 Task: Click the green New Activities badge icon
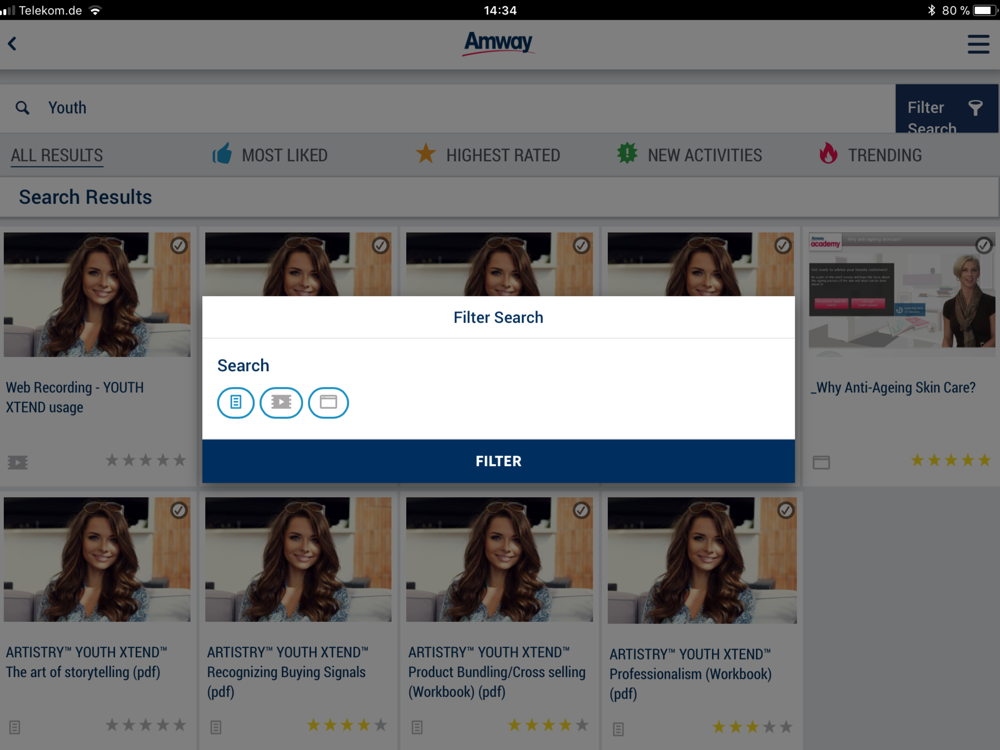628,153
